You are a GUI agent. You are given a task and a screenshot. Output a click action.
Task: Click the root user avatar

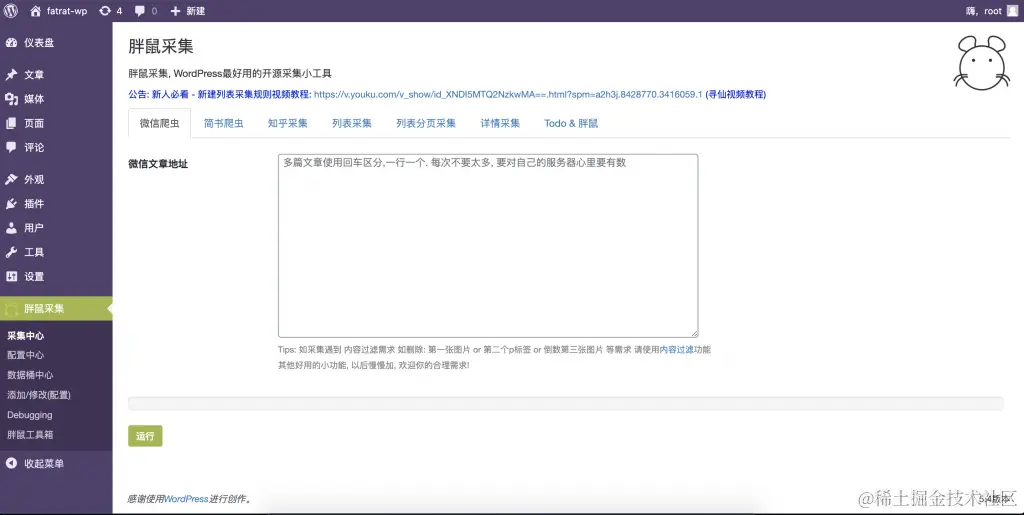tap(1012, 10)
